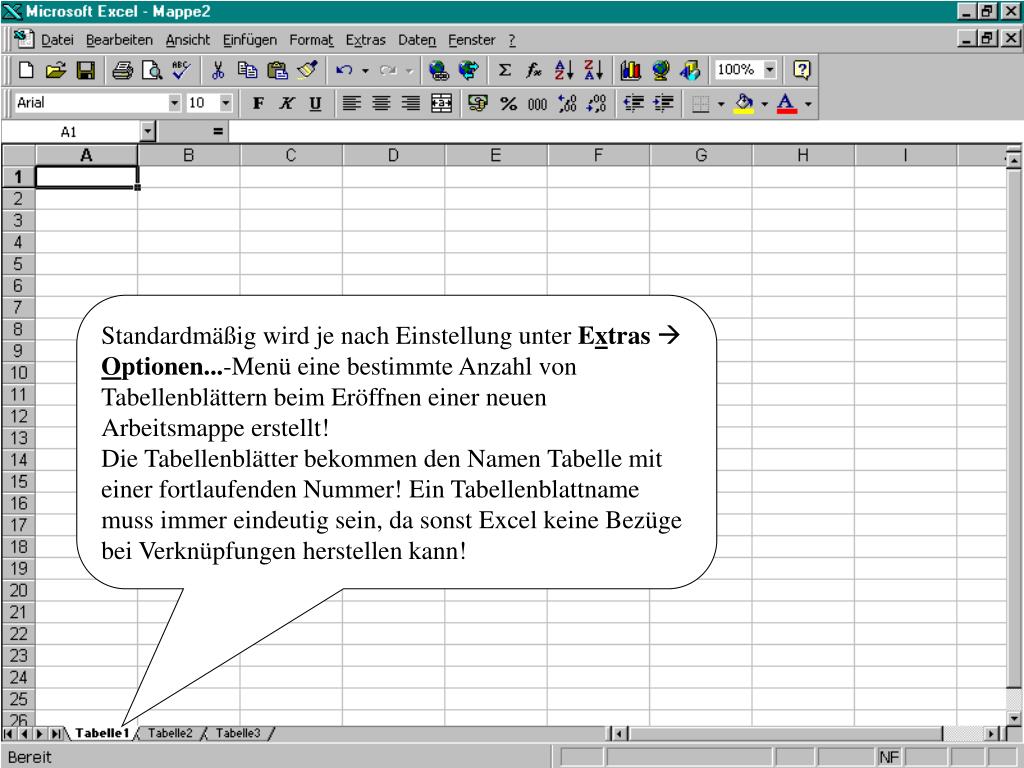Switch to the Tabelle3 sheet tab
This screenshot has height=768, width=1024.
[238, 733]
